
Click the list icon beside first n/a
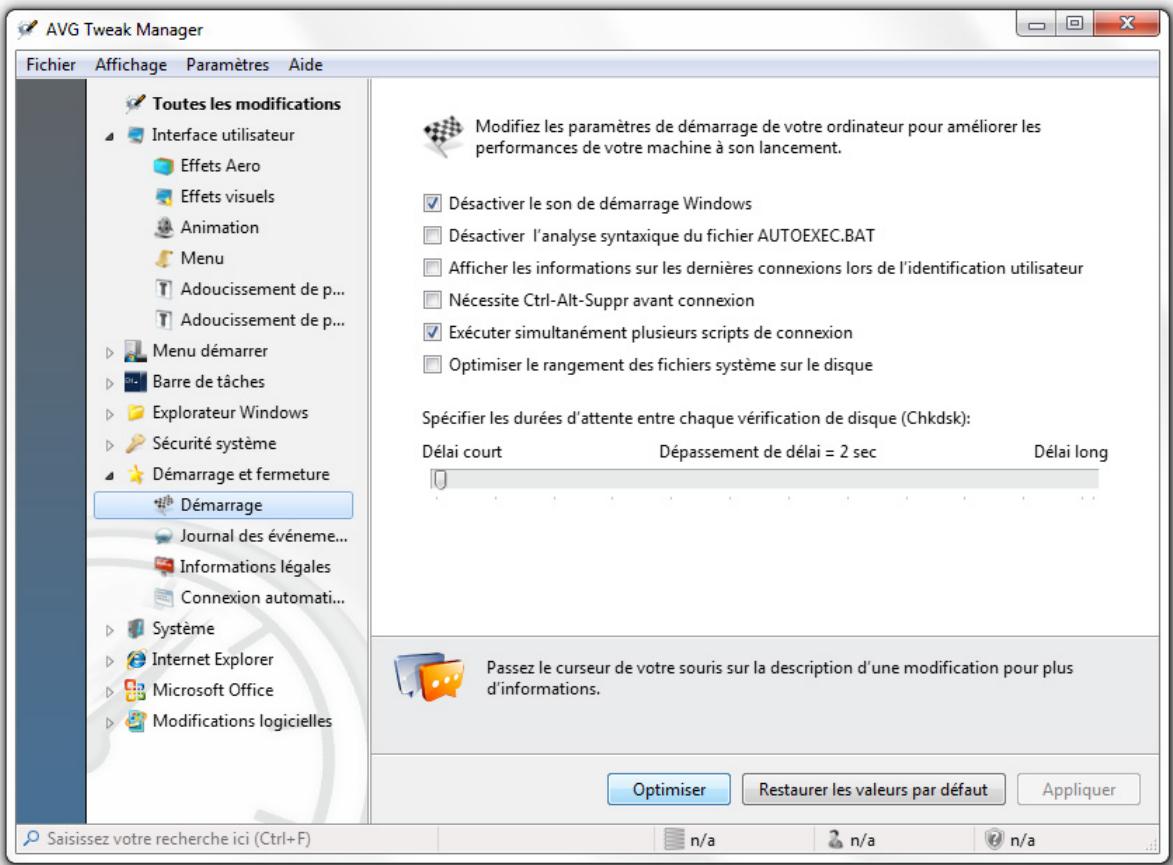click(x=675, y=839)
